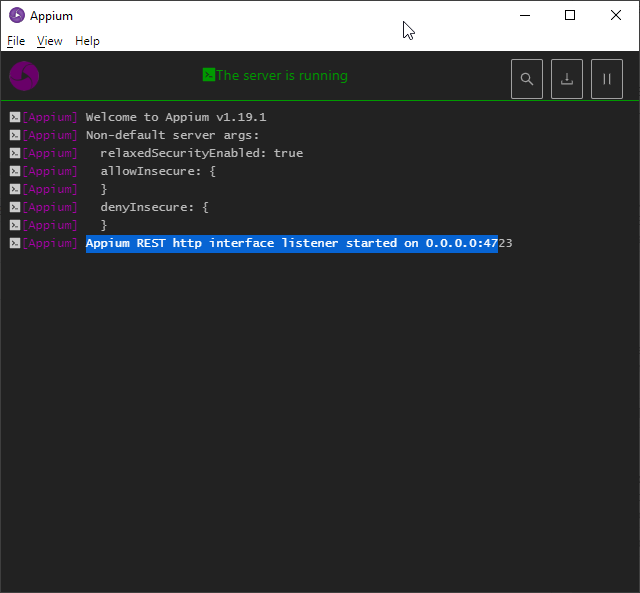
Task: Click log icon beside 'allowInsecure: {'
Action: click(x=15, y=171)
